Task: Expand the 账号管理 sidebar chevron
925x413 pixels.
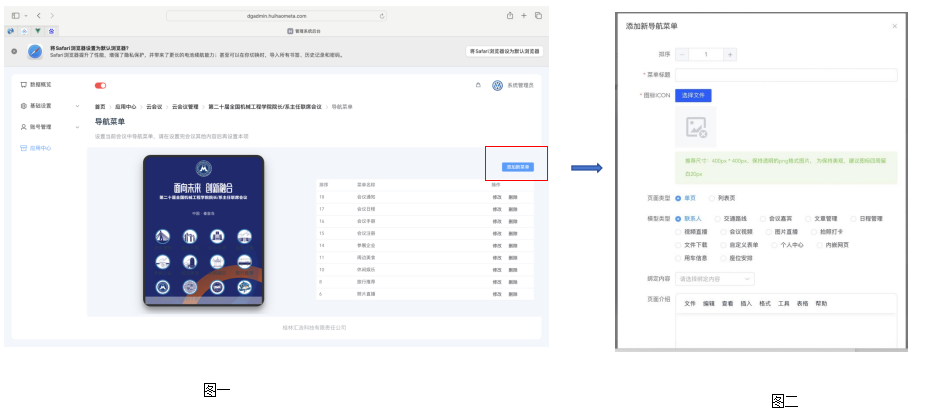Action: (x=77, y=127)
